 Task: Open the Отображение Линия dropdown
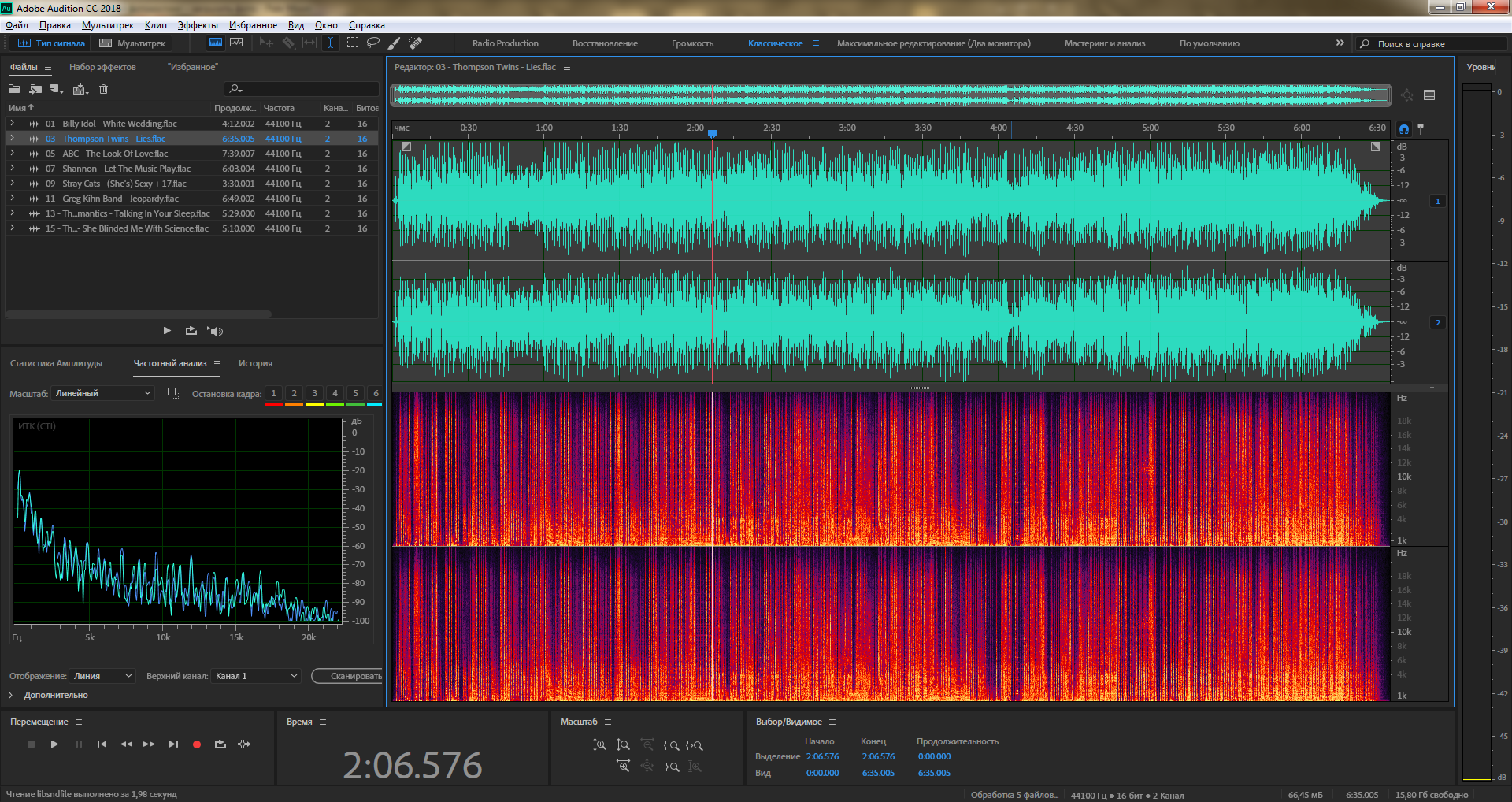point(102,676)
